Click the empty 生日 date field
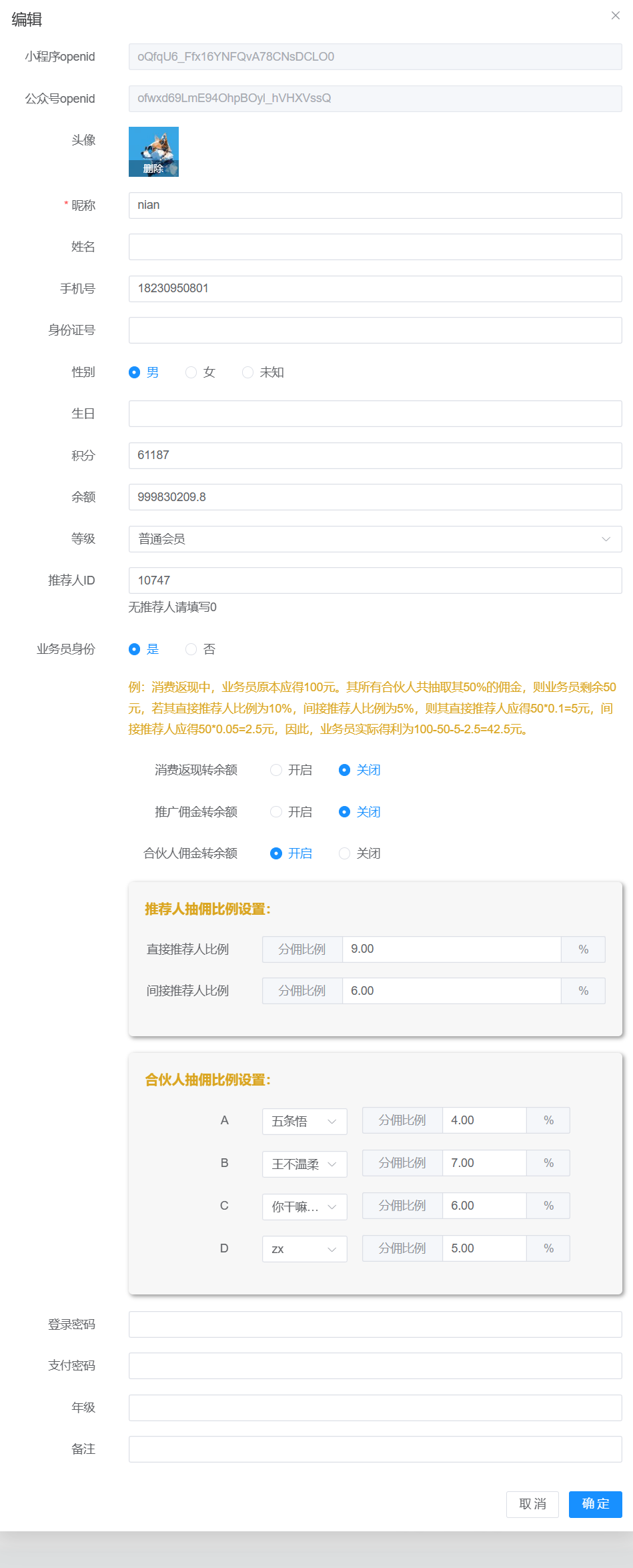This screenshot has width=633, height=1568. 375,414
